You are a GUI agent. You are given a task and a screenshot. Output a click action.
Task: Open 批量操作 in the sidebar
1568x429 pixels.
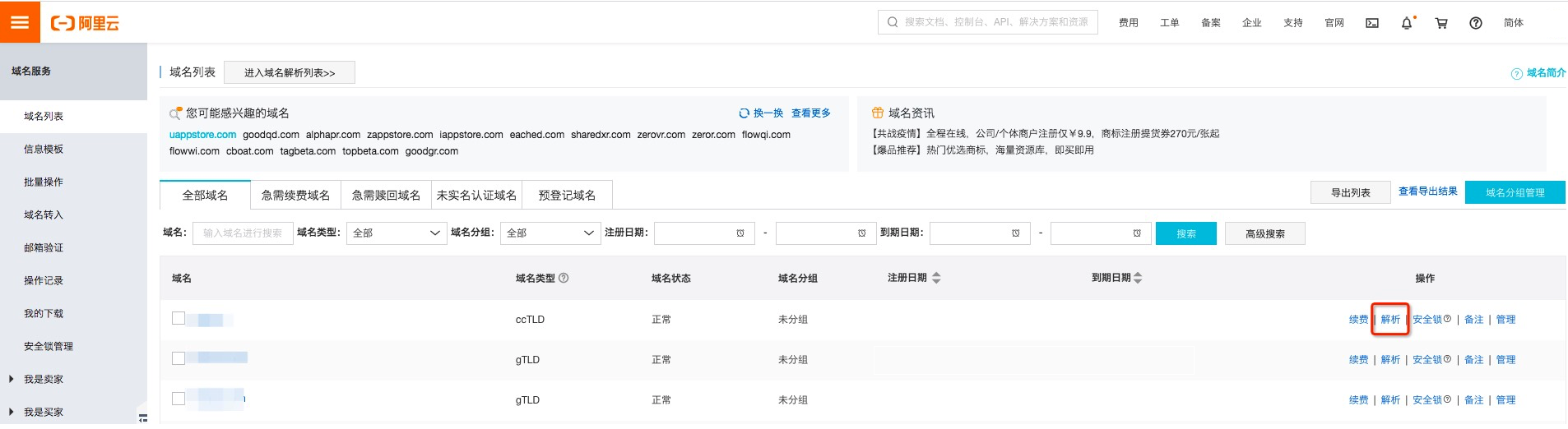[44, 182]
